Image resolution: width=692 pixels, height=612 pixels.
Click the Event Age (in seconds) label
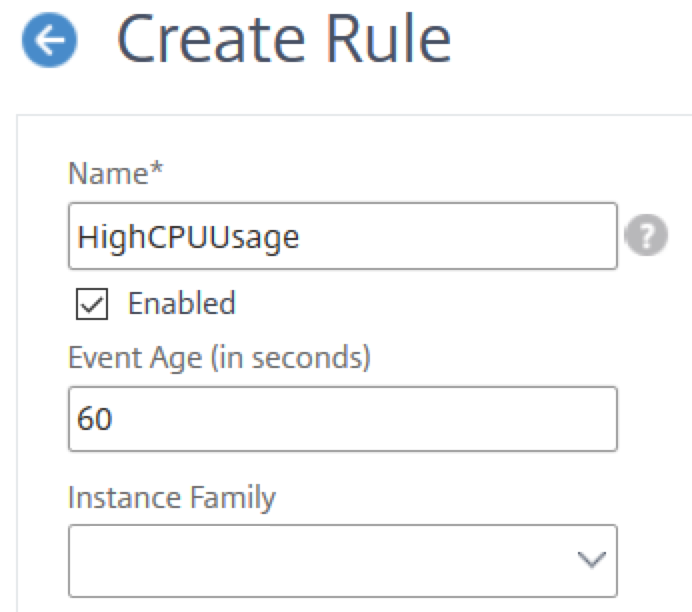219,358
